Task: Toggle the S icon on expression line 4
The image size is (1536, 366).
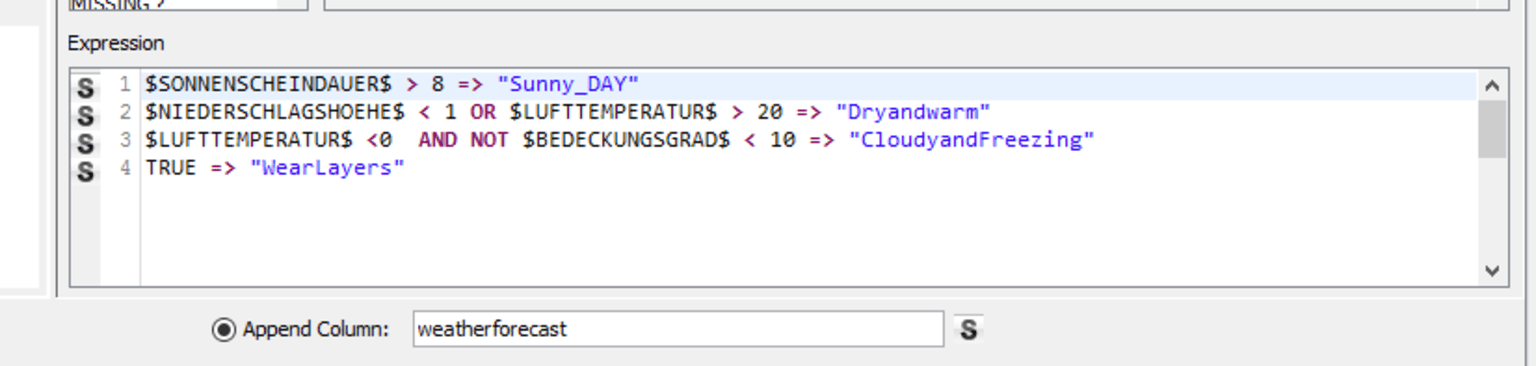Action: coord(86,171)
